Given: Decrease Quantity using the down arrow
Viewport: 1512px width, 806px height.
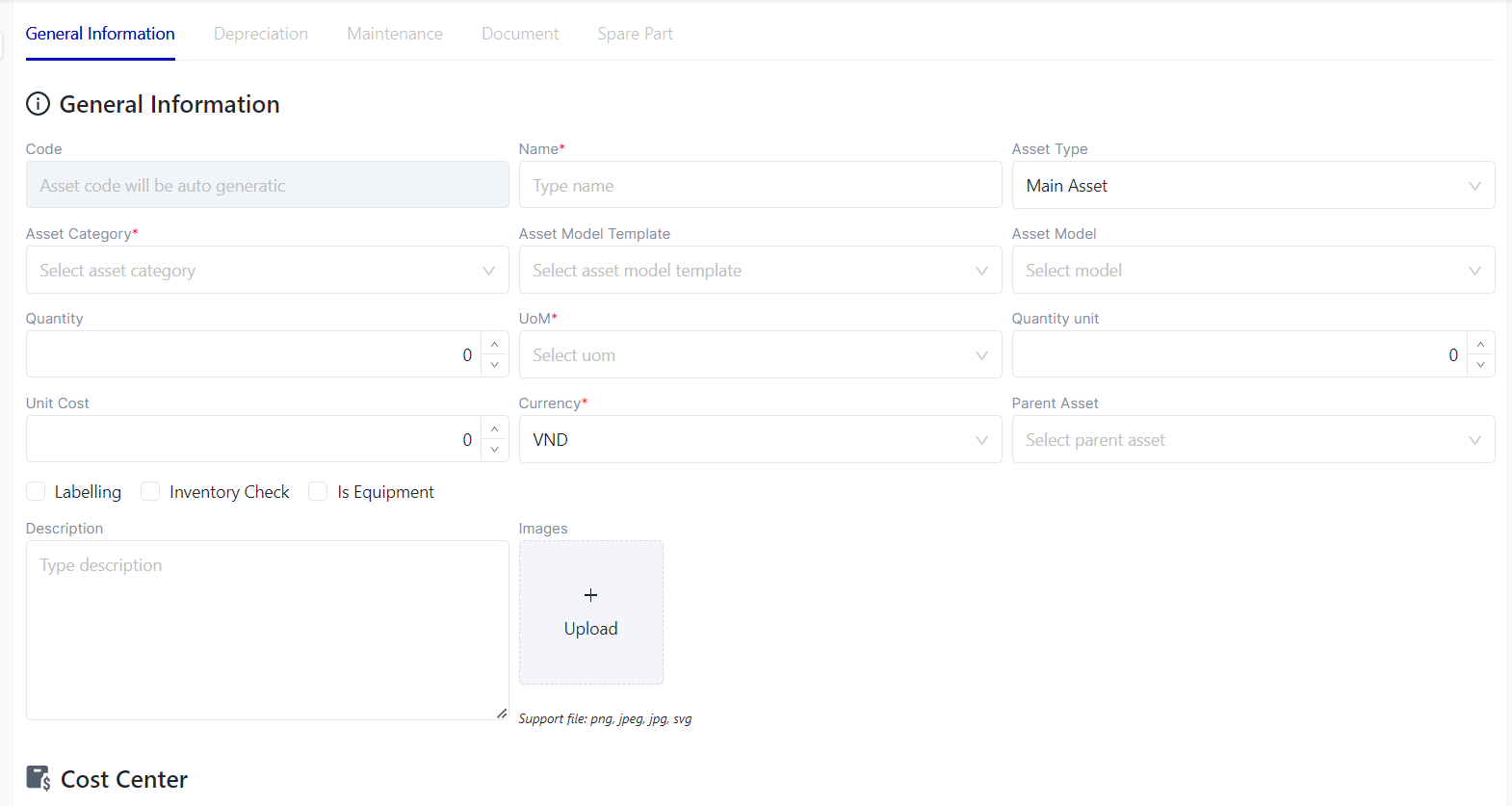Looking at the screenshot, I should [x=494, y=366].
